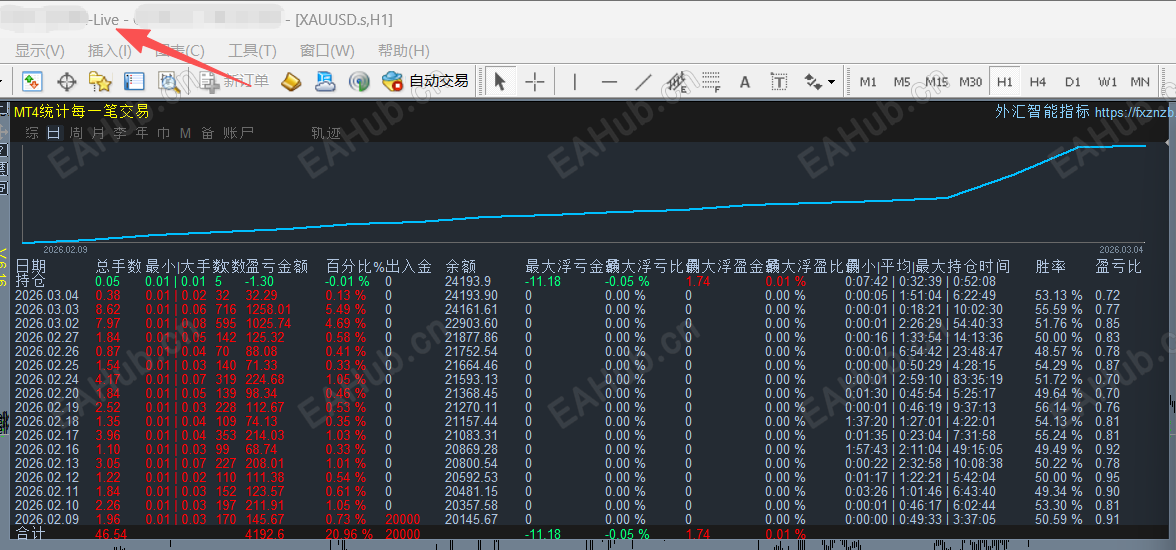Image resolution: width=1176 pixels, height=550 pixels.
Task: Switch chart to M30 timeframe
Action: click(x=971, y=82)
